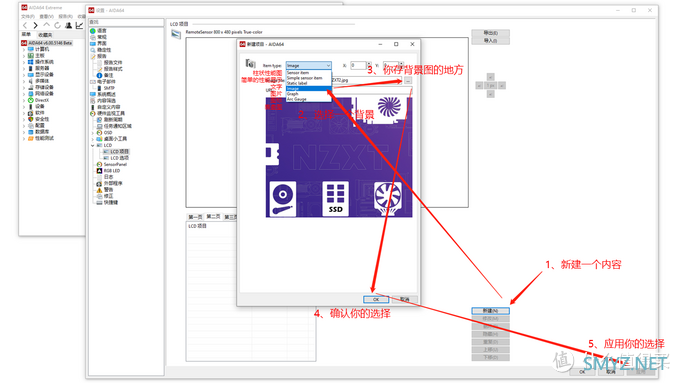Click the graph chart icon in toolbar

79,26
